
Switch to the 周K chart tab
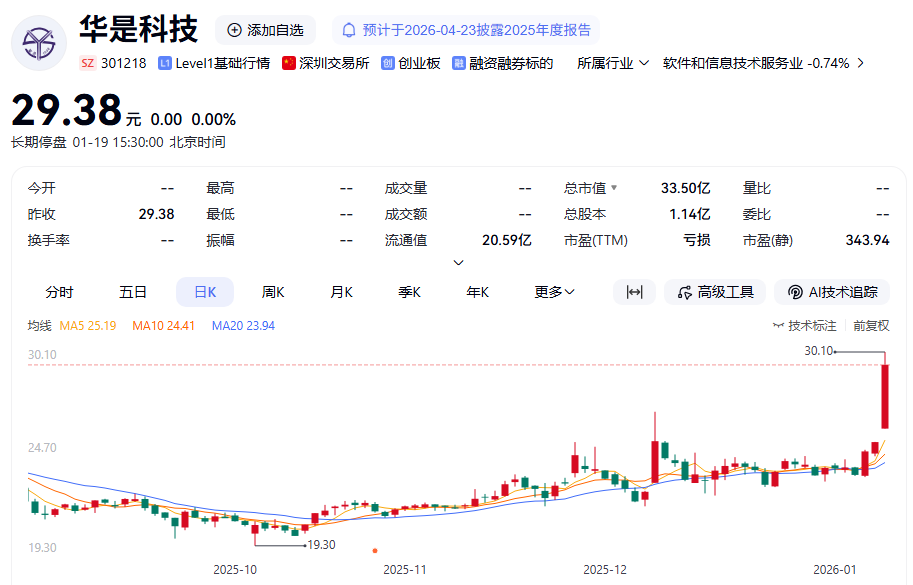[273, 292]
